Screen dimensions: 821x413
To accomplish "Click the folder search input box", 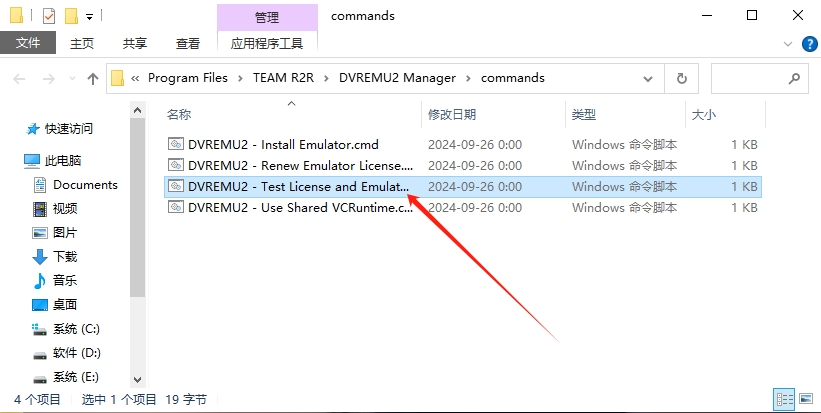I will pos(751,78).
